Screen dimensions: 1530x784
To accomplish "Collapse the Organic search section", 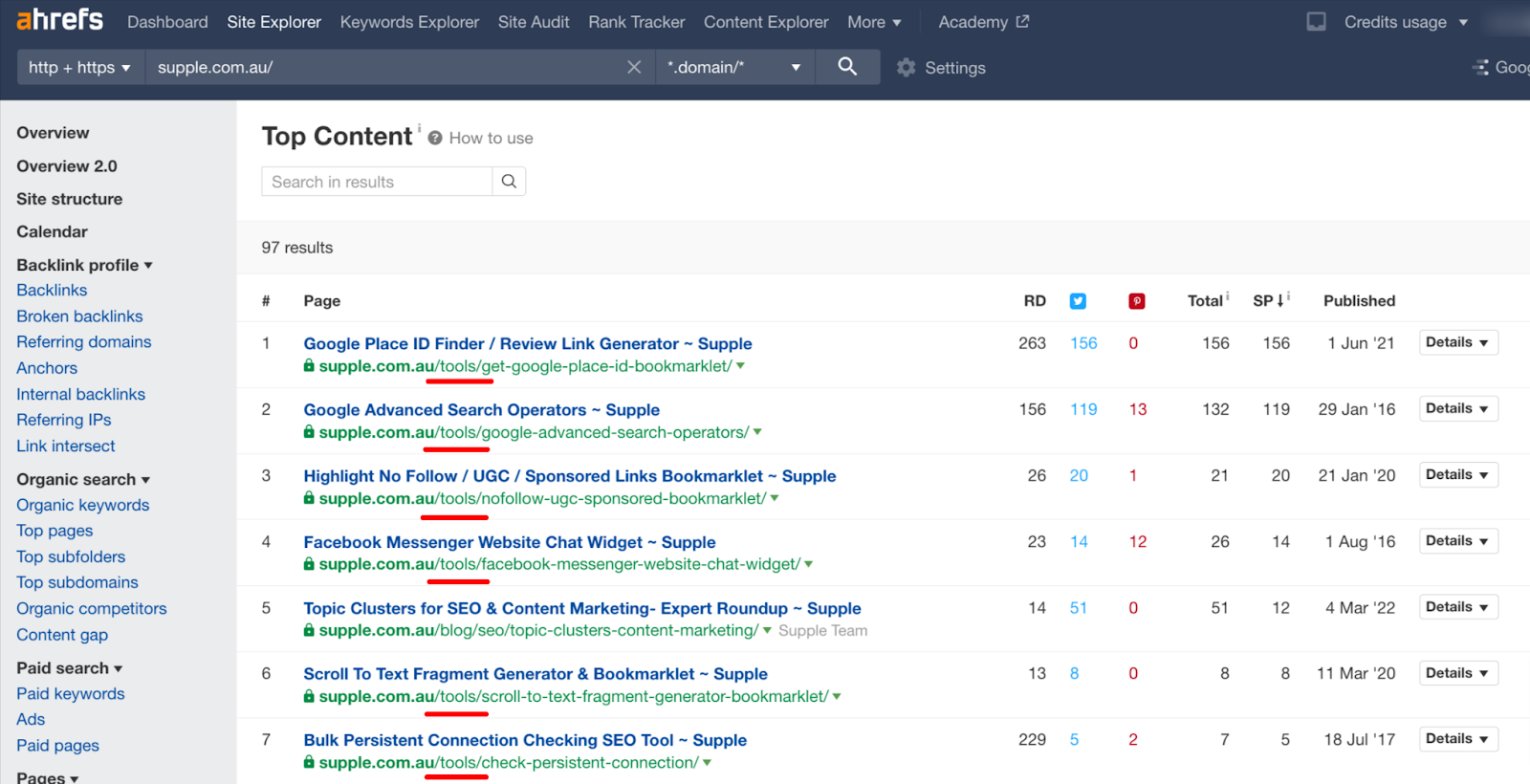I will click(x=83, y=479).
